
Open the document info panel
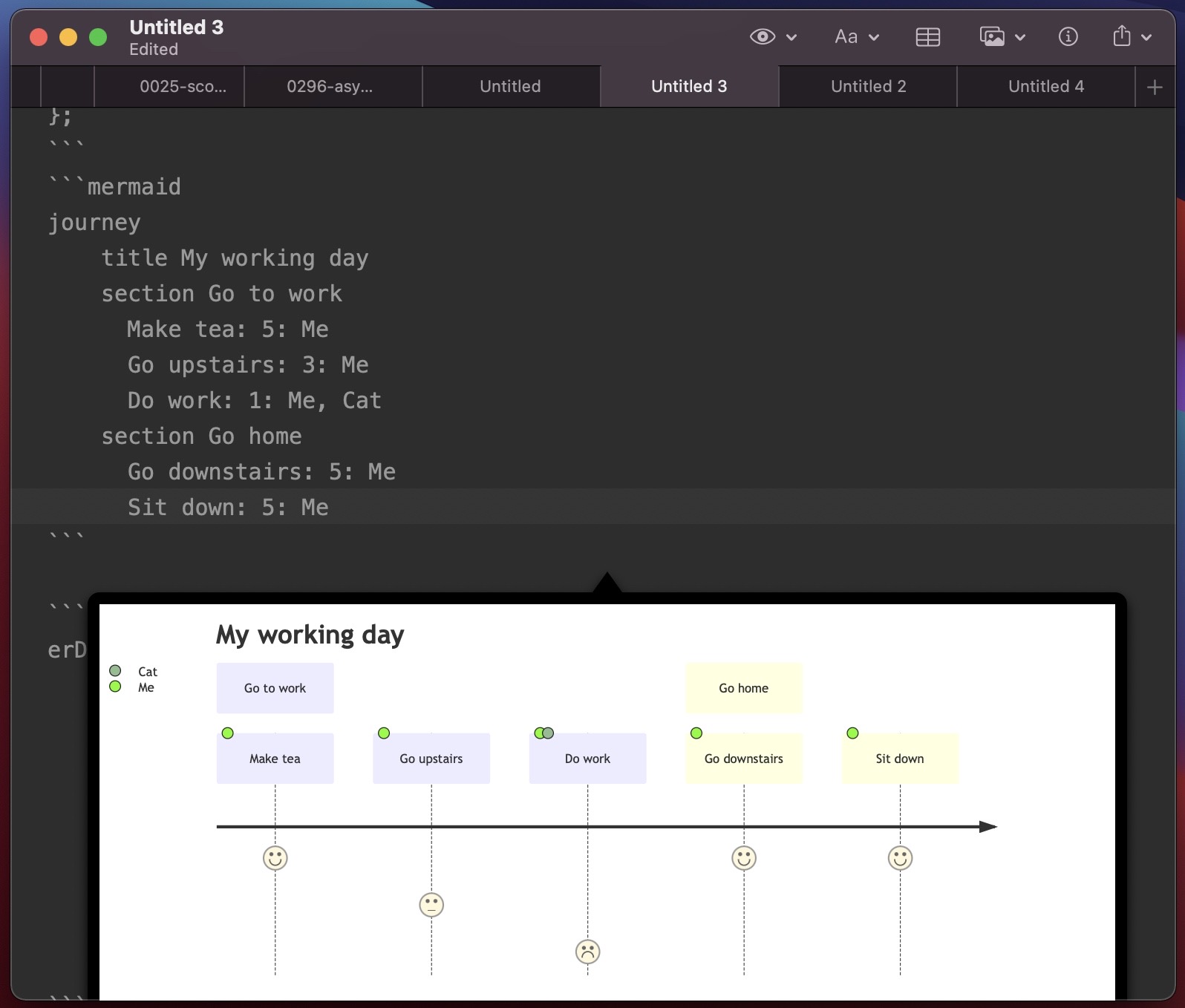pyautogui.click(x=1068, y=36)
